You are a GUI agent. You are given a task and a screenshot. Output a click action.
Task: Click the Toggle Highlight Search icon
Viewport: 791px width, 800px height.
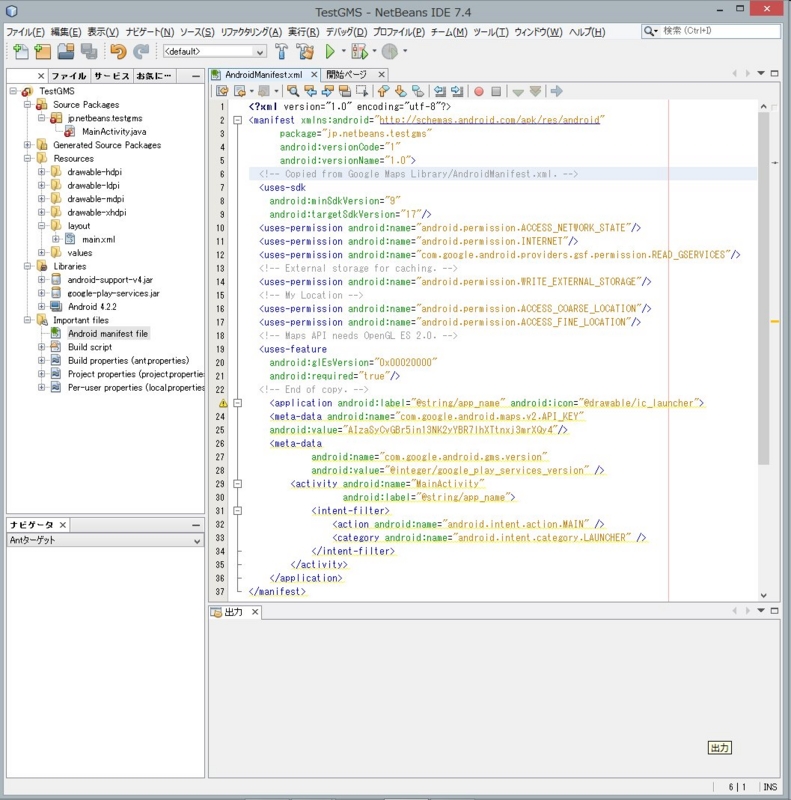tap(345, 91)
